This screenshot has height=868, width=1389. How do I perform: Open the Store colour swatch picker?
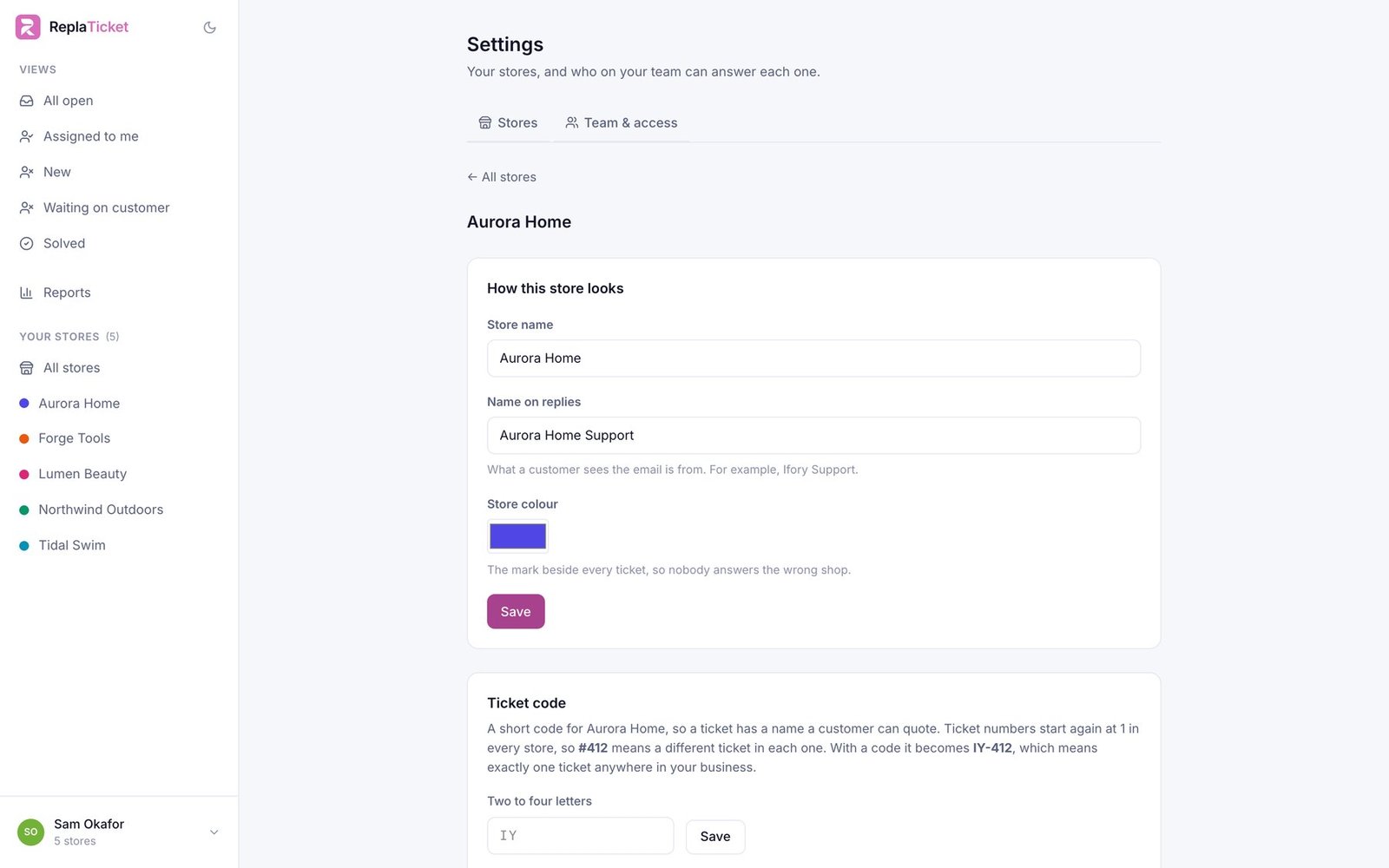(x=517, y=536)
